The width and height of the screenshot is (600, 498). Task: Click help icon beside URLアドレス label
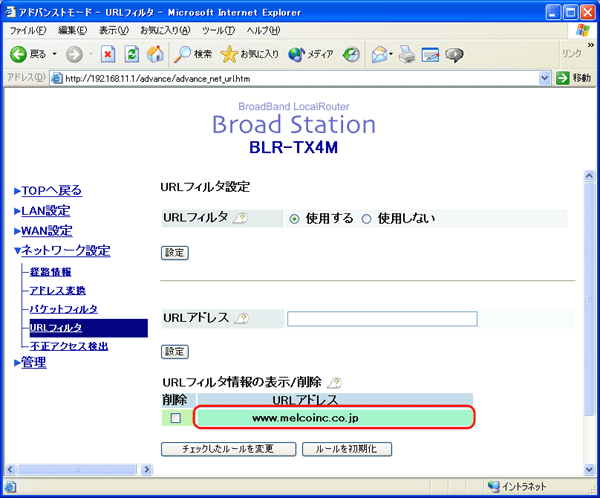(x=240, y=319)
